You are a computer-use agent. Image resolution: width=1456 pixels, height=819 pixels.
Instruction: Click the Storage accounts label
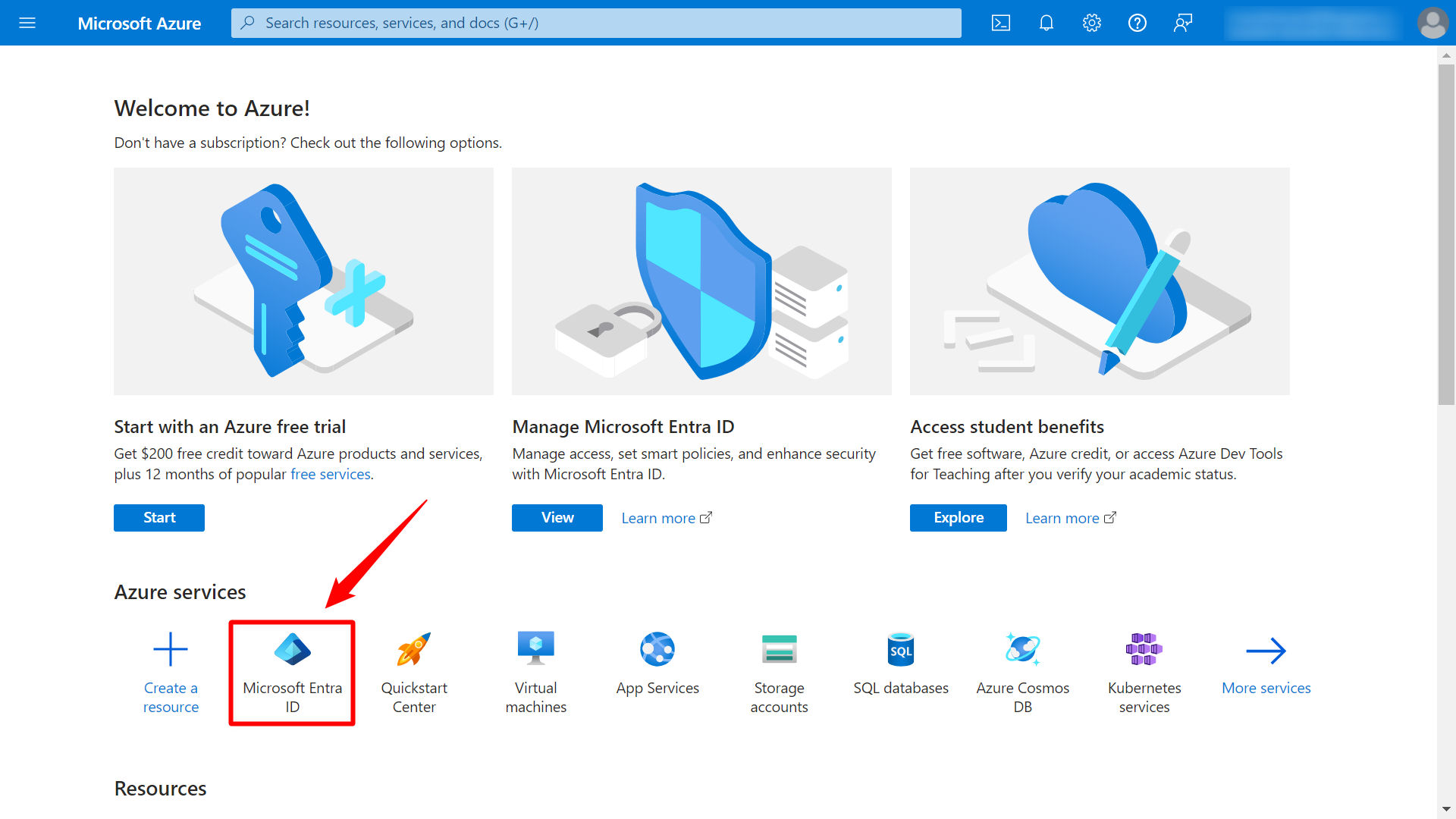pos(780,698)
